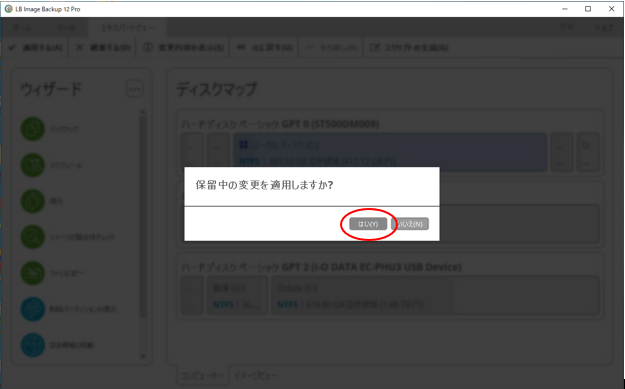Screen dimensions: 625x389
Task: Select 画像 (G:) partition on GPT 2
Action: coord(237,295)
